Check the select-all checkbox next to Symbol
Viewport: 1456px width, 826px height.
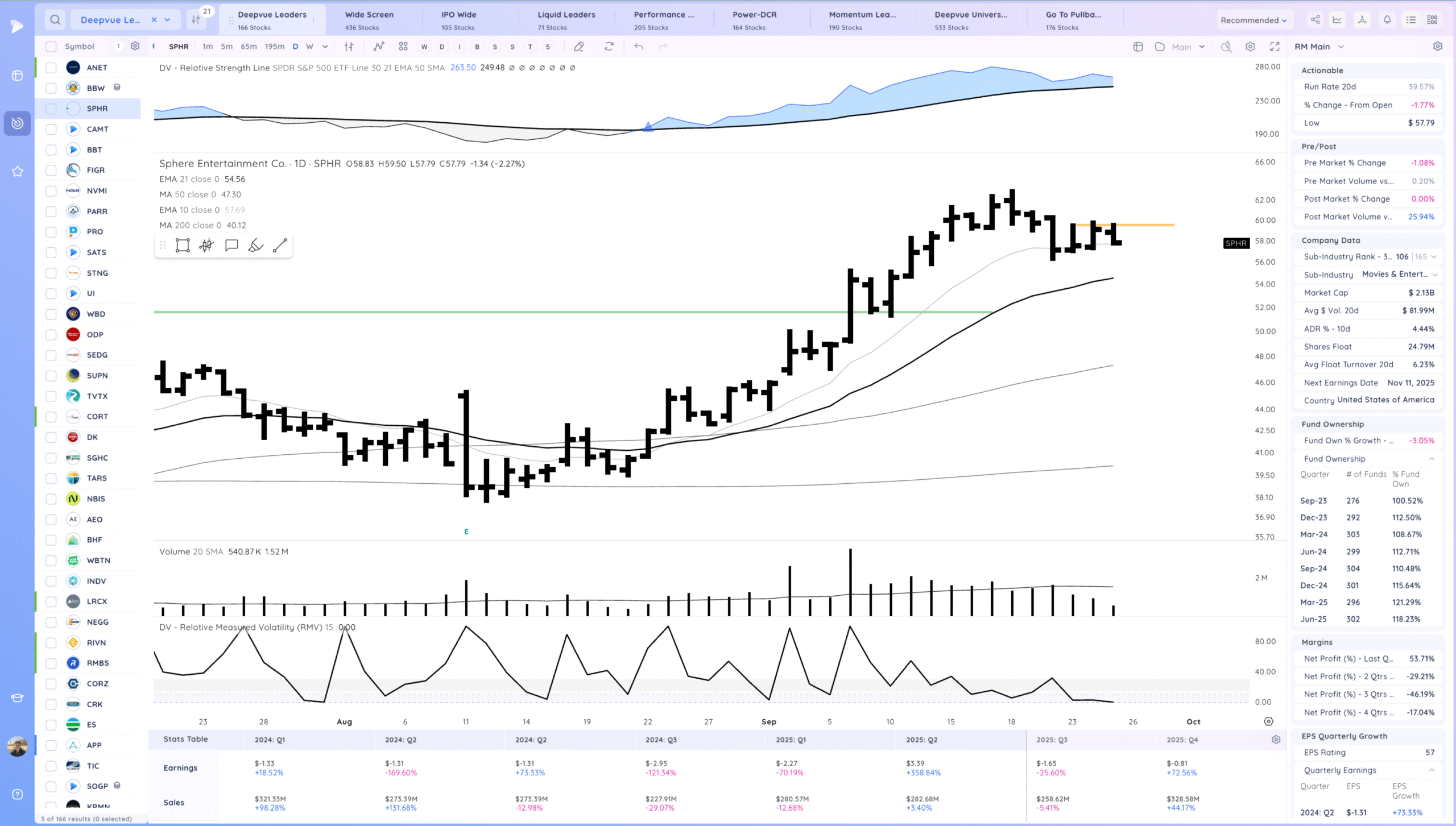pos(51,47)
